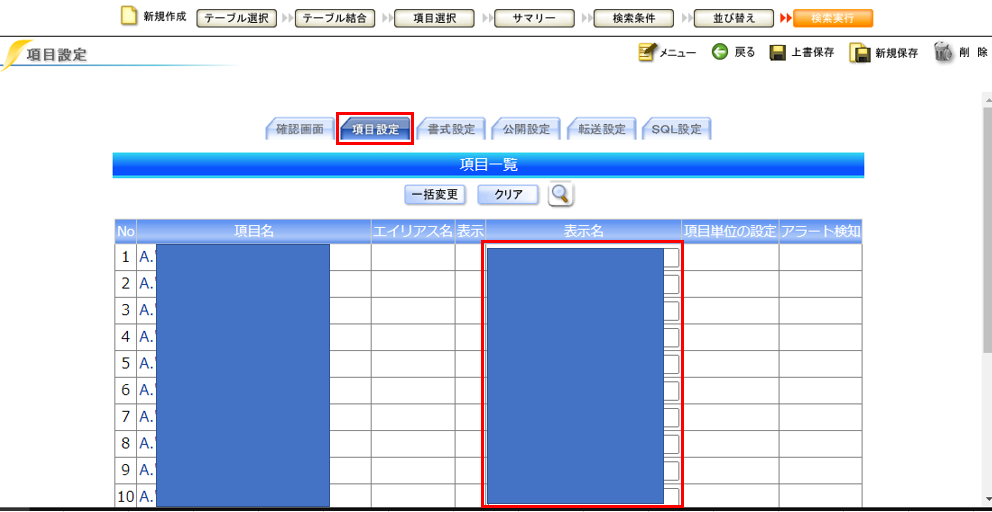
Task: Click the 新規保存 save icon
Action: 859,53
